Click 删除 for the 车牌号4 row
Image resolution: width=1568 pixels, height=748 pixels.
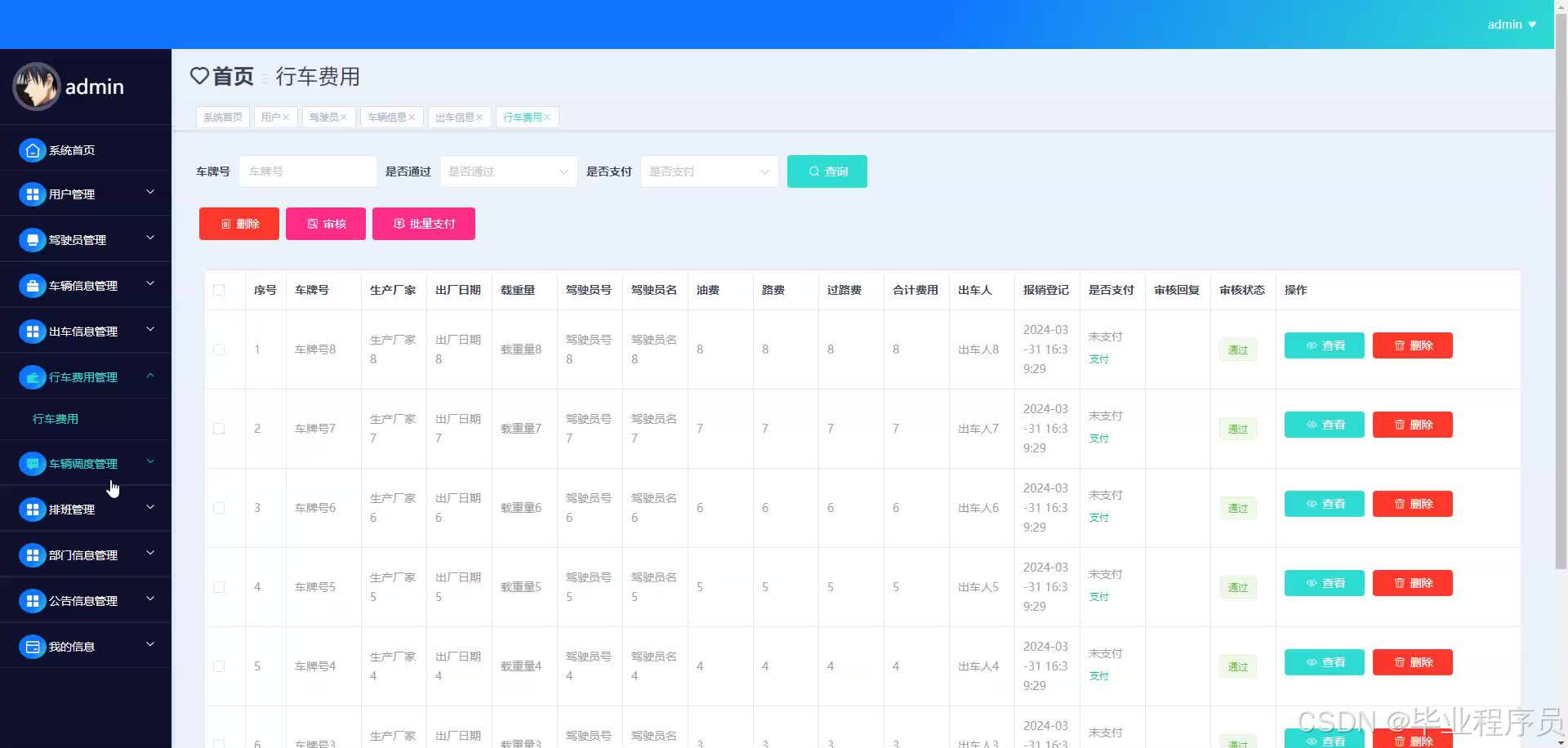pos(1413,662)
